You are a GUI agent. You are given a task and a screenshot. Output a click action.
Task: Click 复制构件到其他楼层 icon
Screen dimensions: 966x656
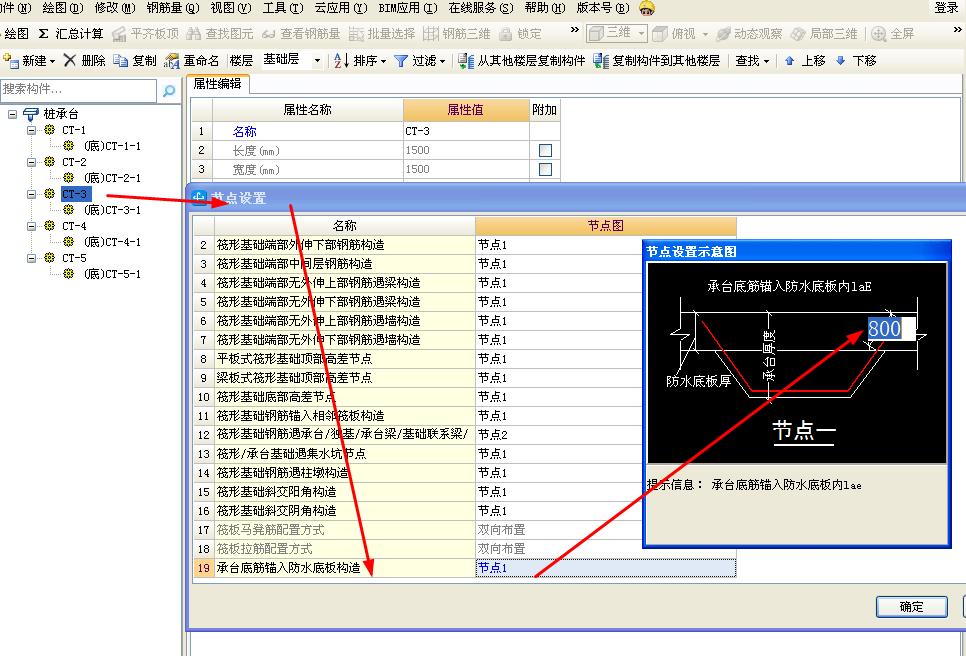point(601,60)
